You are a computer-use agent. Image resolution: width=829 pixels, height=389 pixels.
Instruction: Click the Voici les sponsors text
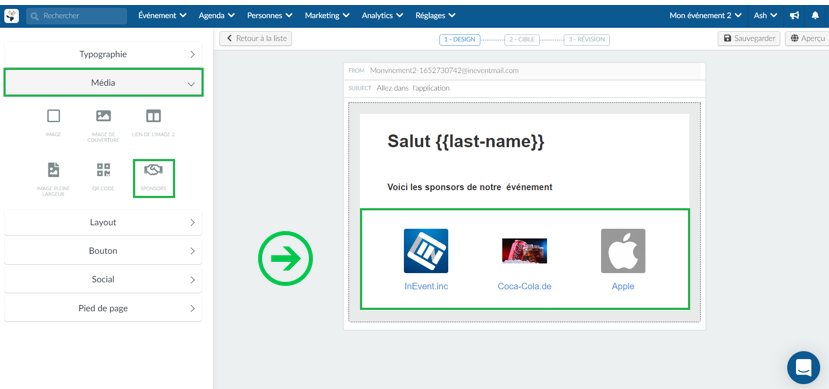click(469, 187)
